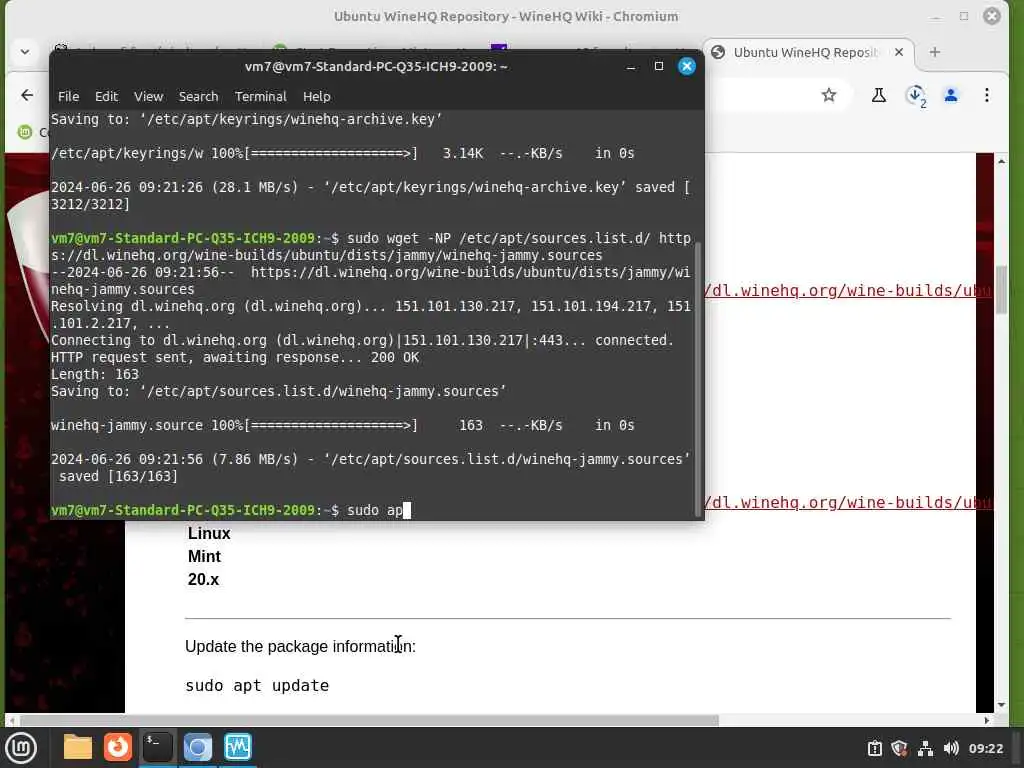Select the Chromium taskbar button
Screen dimensions: 1024x768
197,747
